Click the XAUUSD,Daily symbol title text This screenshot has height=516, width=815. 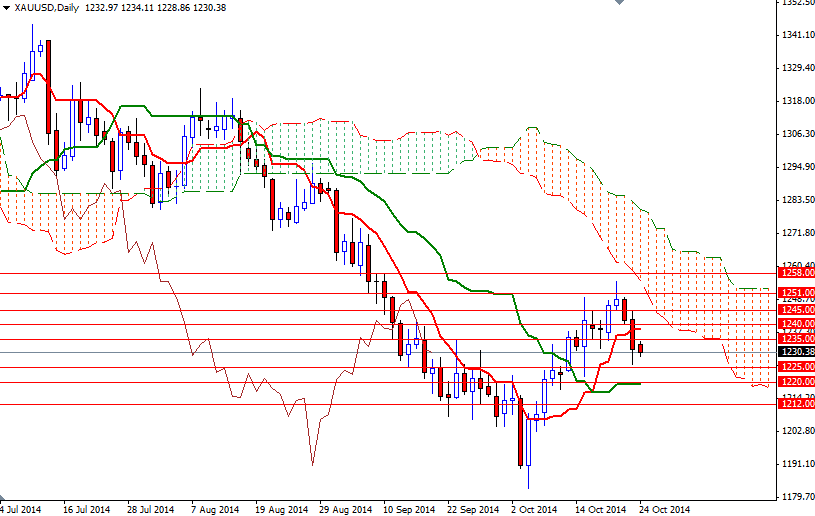coord(49,8)
